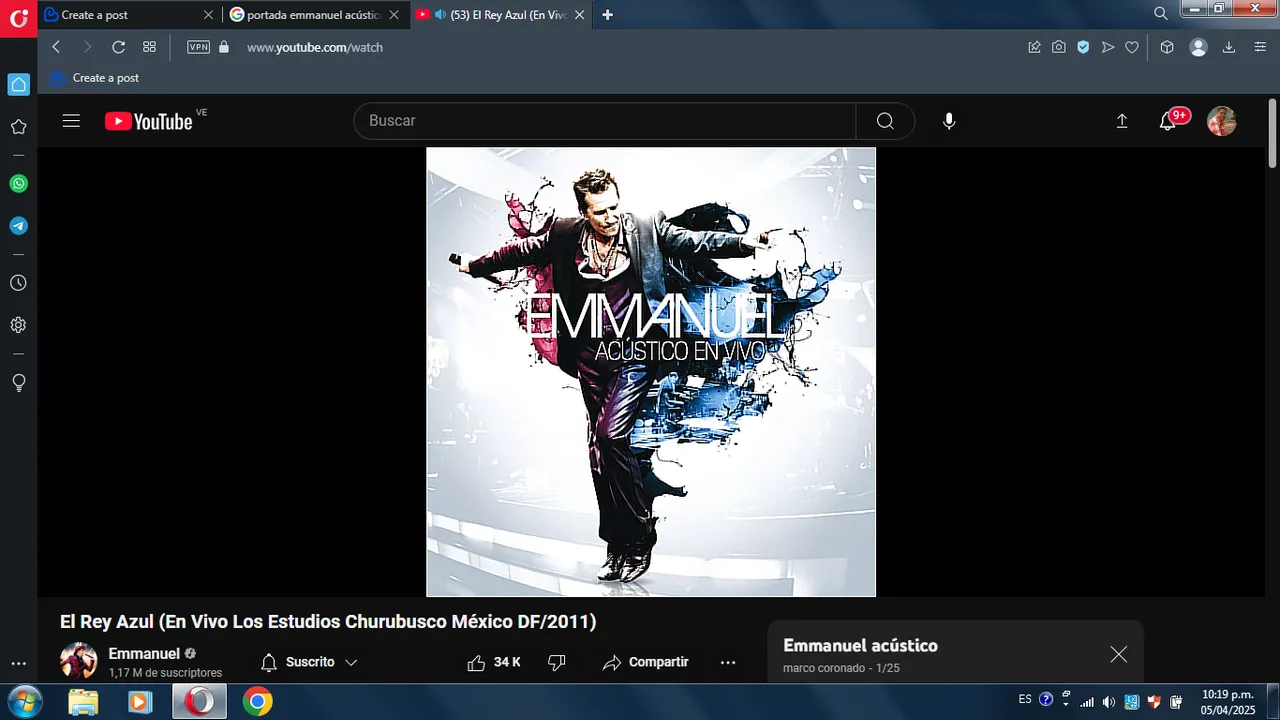Open browsing history clock icon in sidebar
This screenshot has width=1280, height=720.
[x=18, y=283]
